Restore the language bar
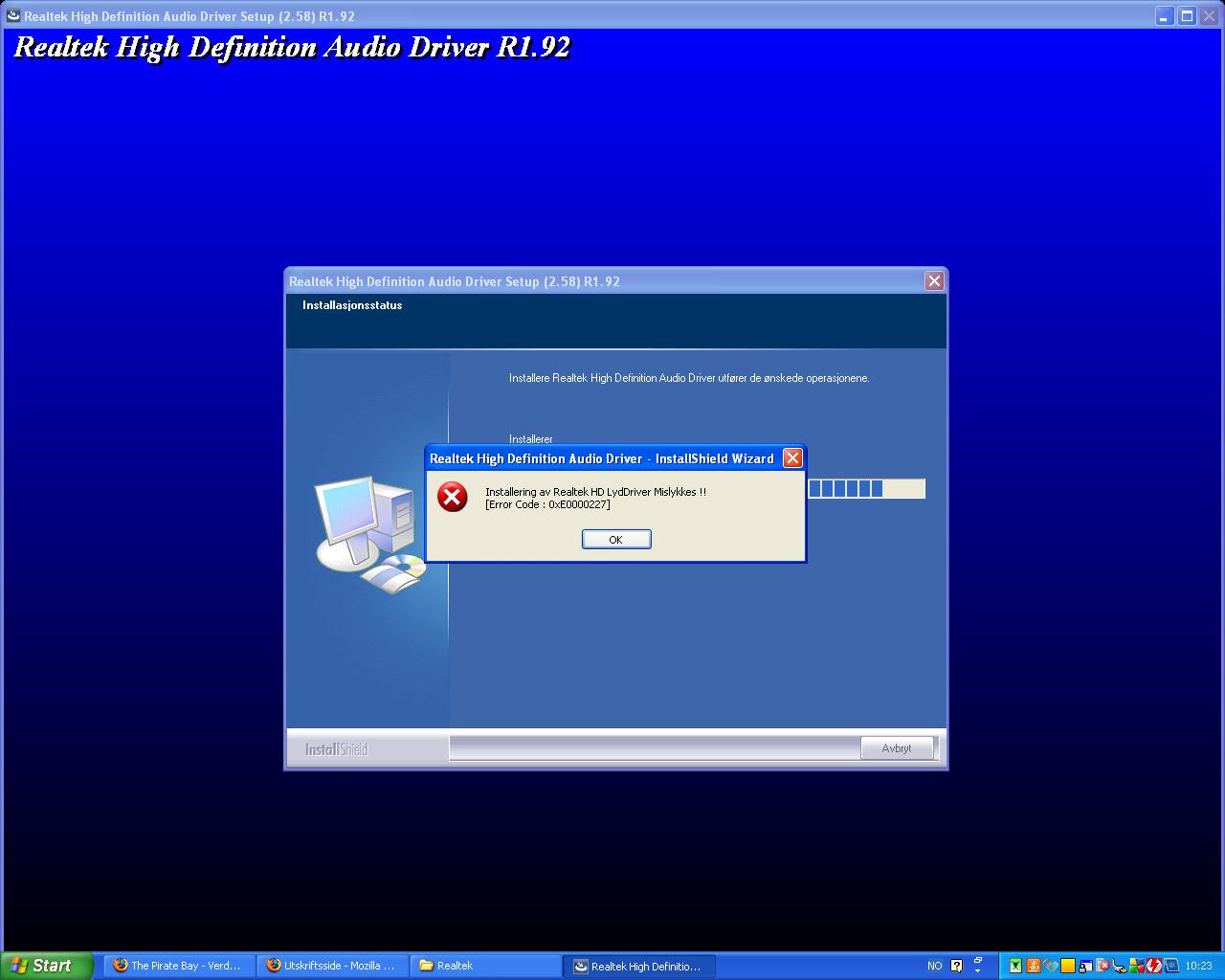 pos(977,960)
